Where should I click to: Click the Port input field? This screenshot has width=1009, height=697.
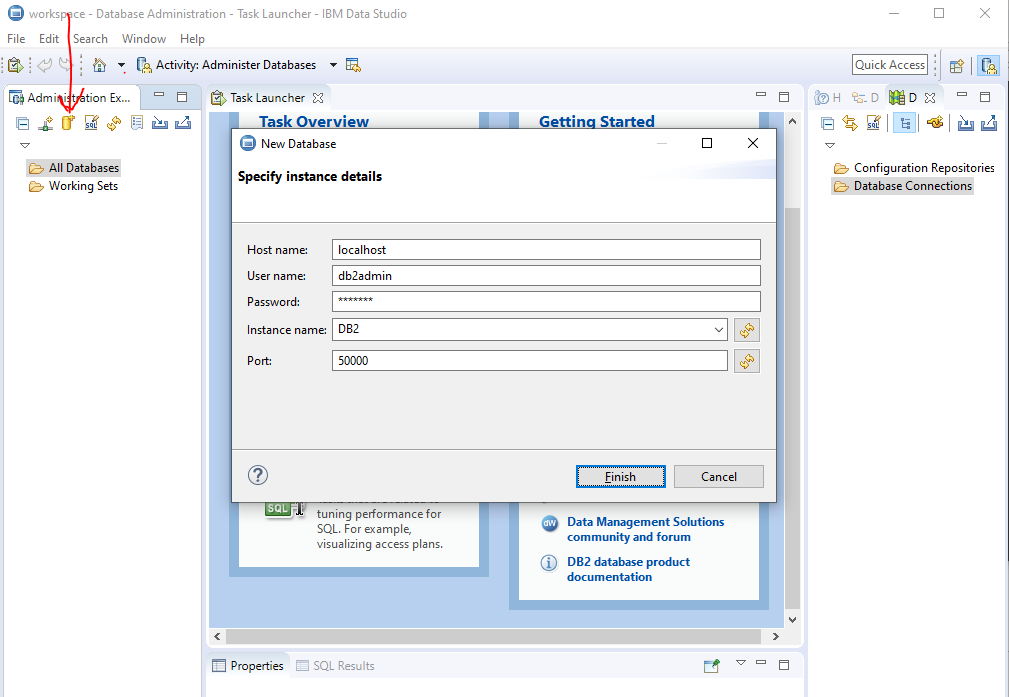tap(530, 360)
